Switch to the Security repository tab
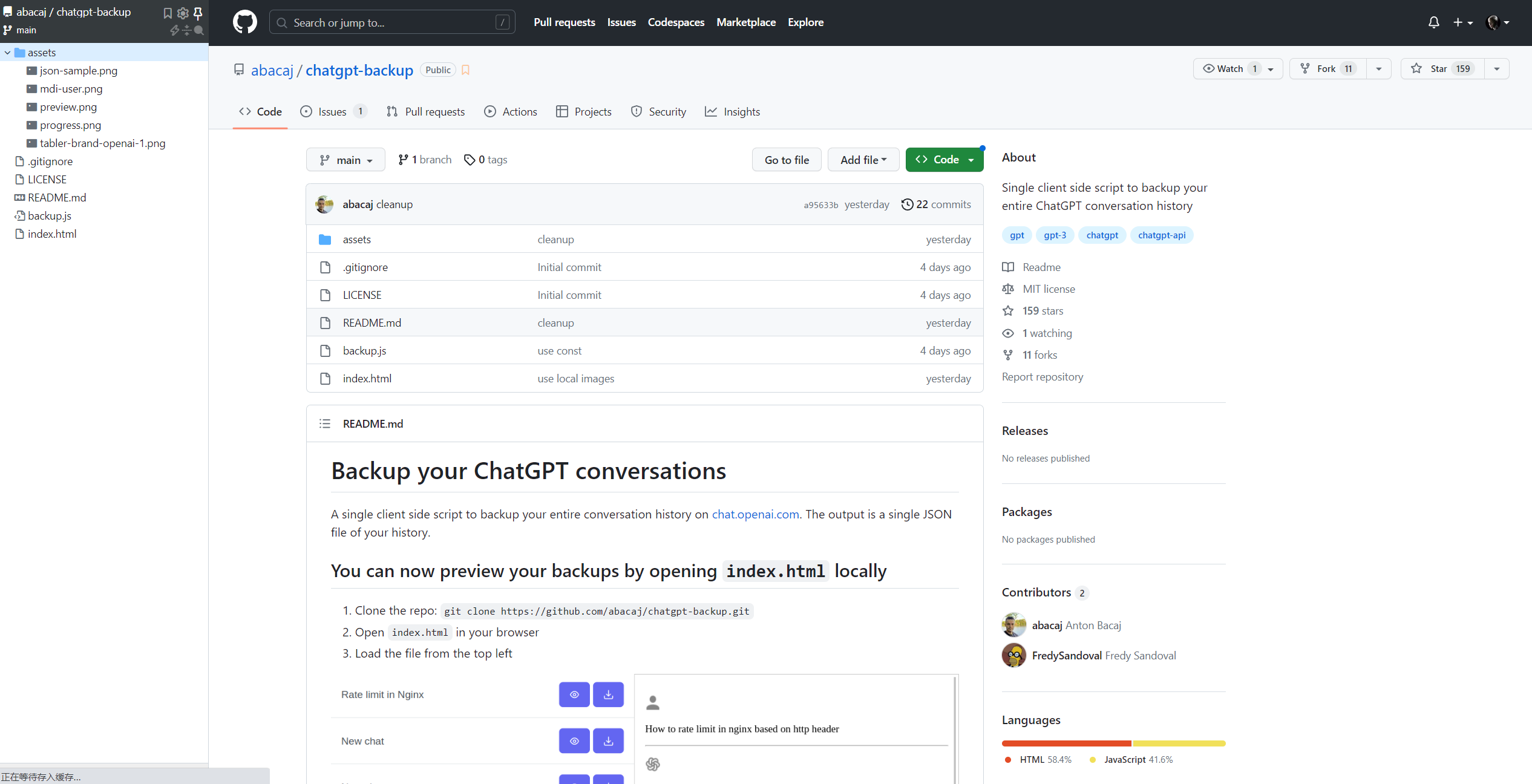The height and width of the screenshot is (784, 1532). pos(658,111)
